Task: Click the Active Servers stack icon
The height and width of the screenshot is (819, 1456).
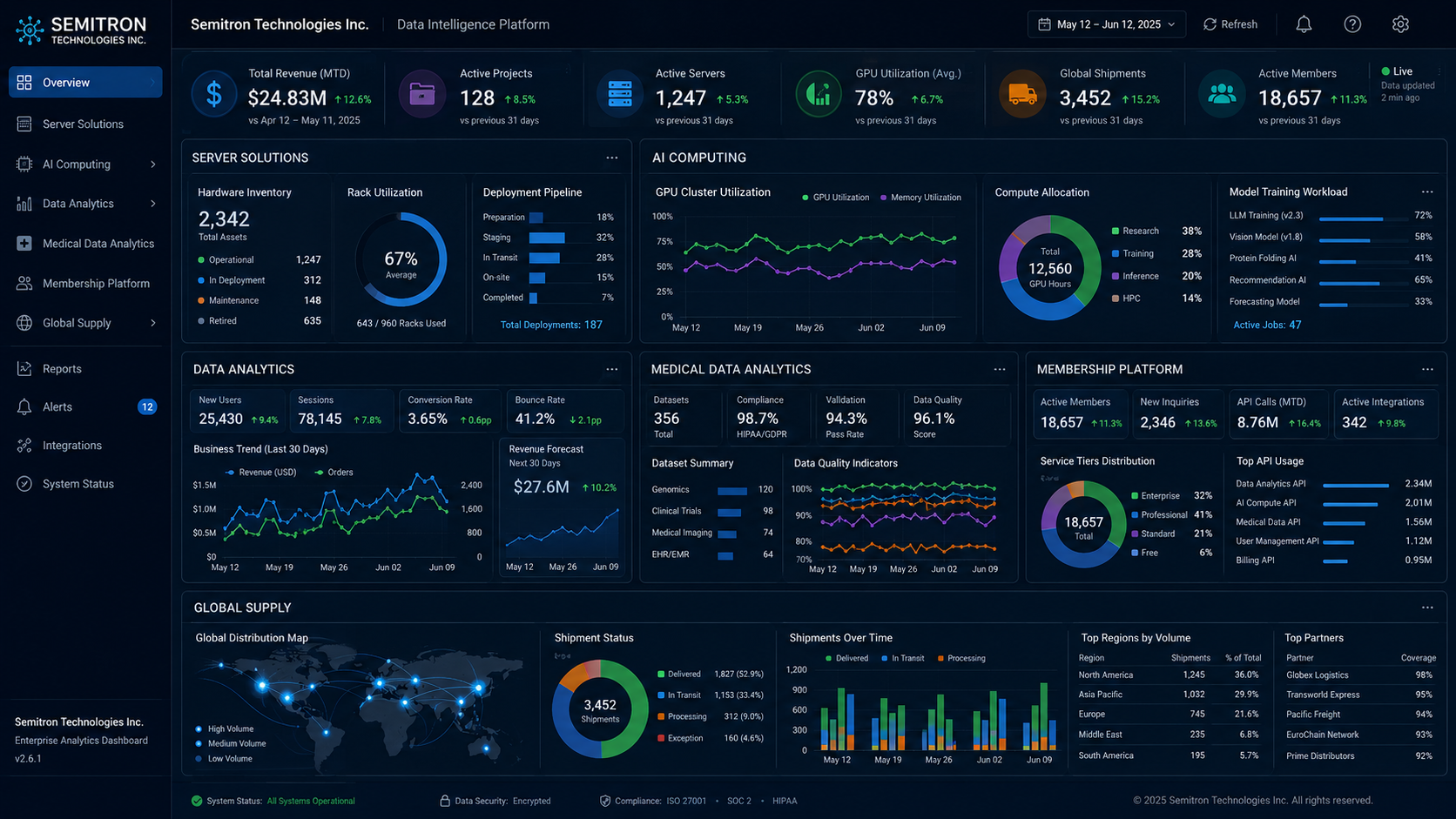Action: pos(620,94)
